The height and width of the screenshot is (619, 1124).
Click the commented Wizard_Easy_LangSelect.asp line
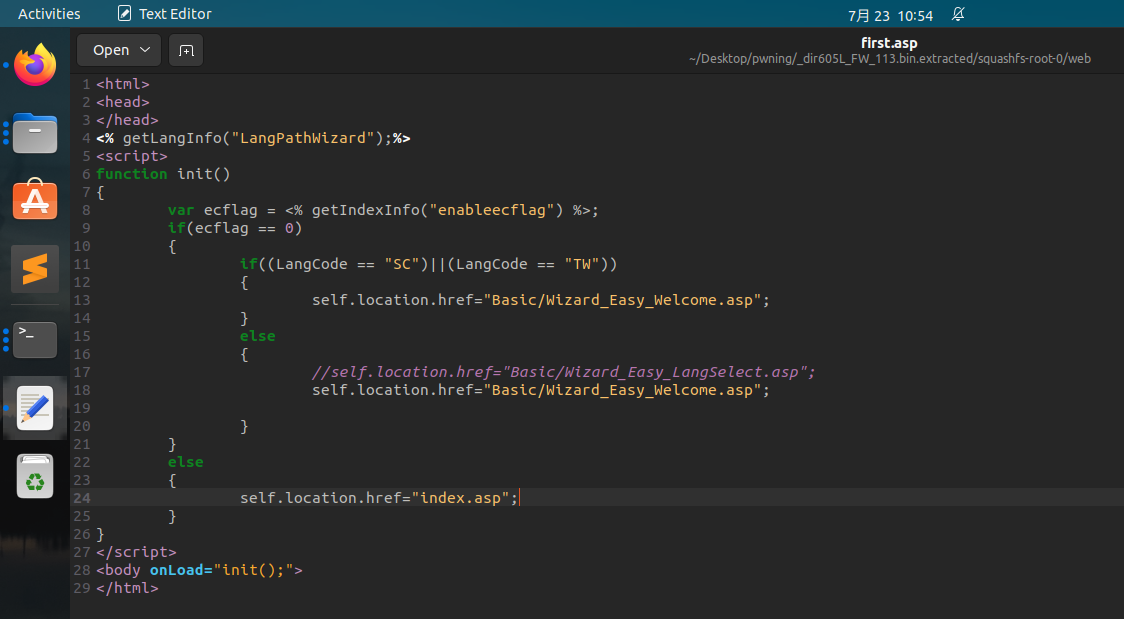tap(563, 372)
